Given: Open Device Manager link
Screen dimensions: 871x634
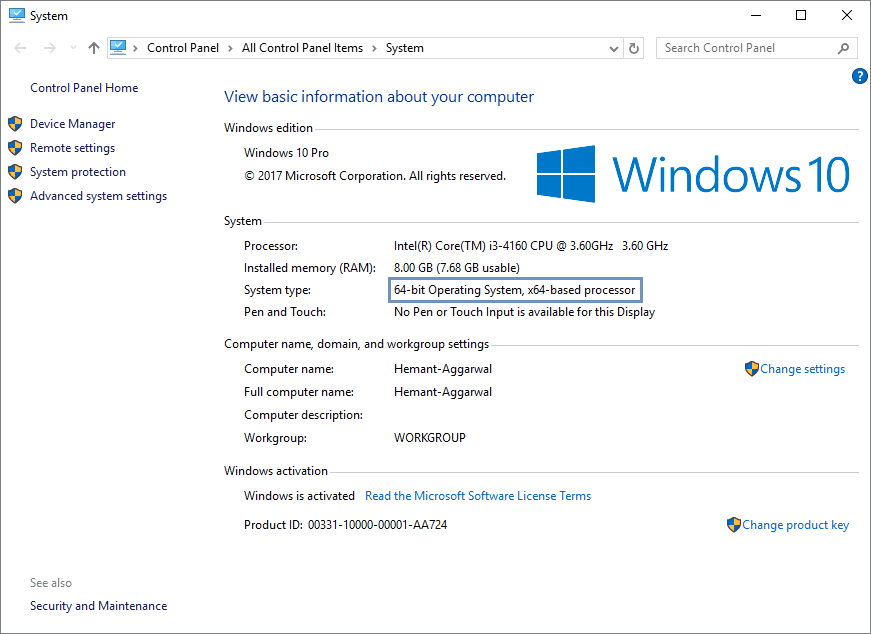Looking at the screenshot, I should (x=73, y=124).
